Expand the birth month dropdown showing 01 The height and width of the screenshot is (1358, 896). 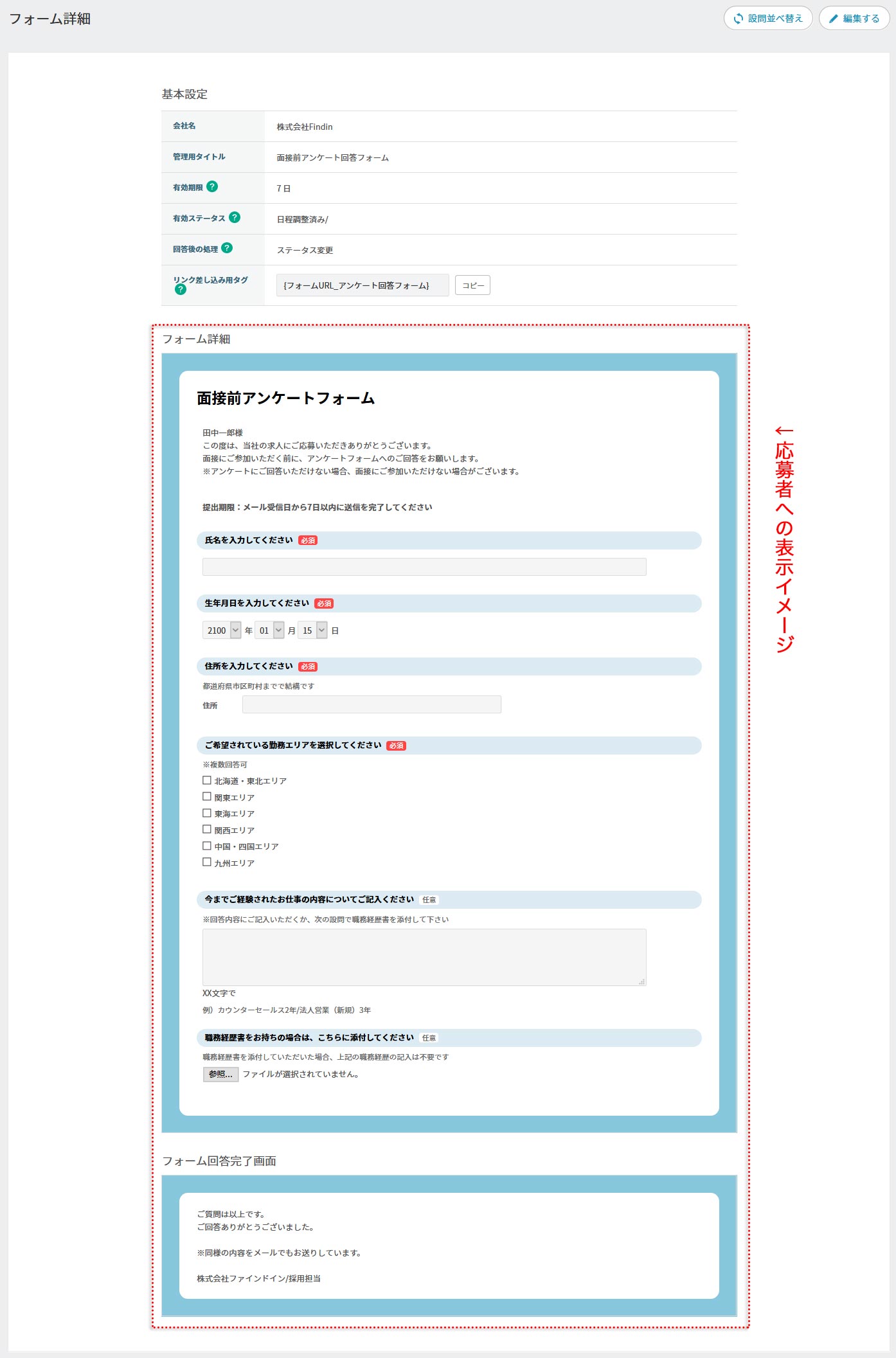point(269,630)
